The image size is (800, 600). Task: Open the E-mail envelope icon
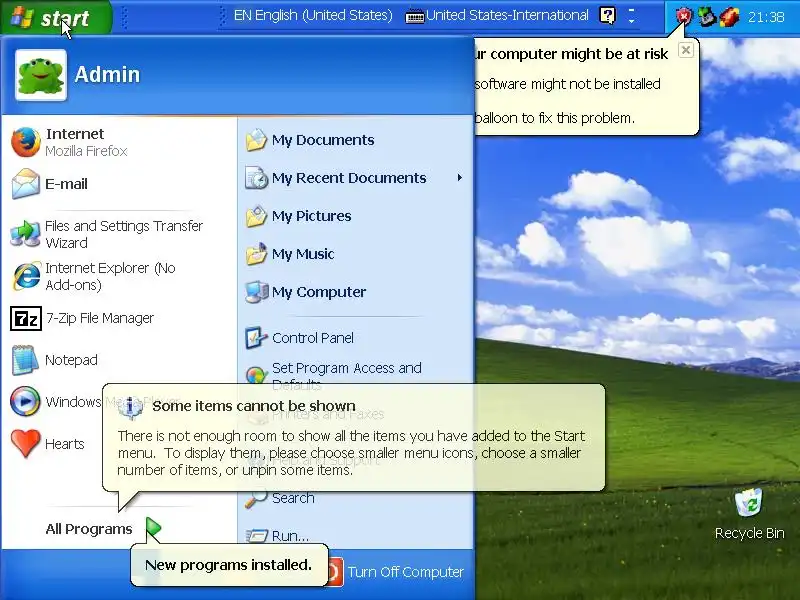click(x=26, y=184)
